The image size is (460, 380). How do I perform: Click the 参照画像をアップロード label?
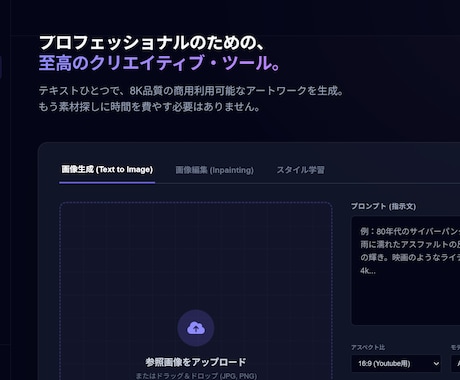coord(196,362)
